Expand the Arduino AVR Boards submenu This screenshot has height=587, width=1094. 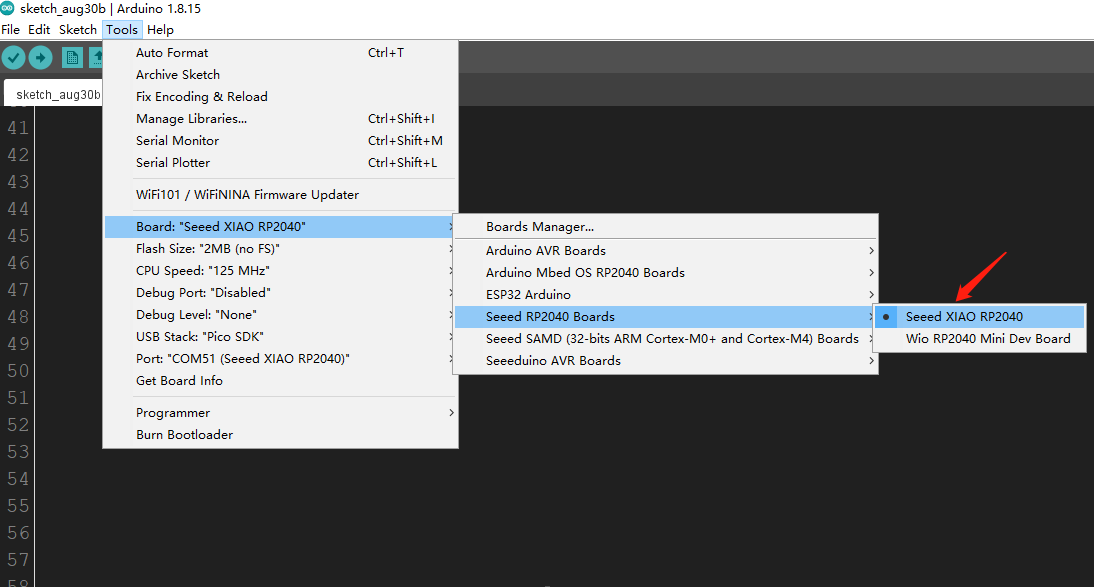tap(666, 251)
